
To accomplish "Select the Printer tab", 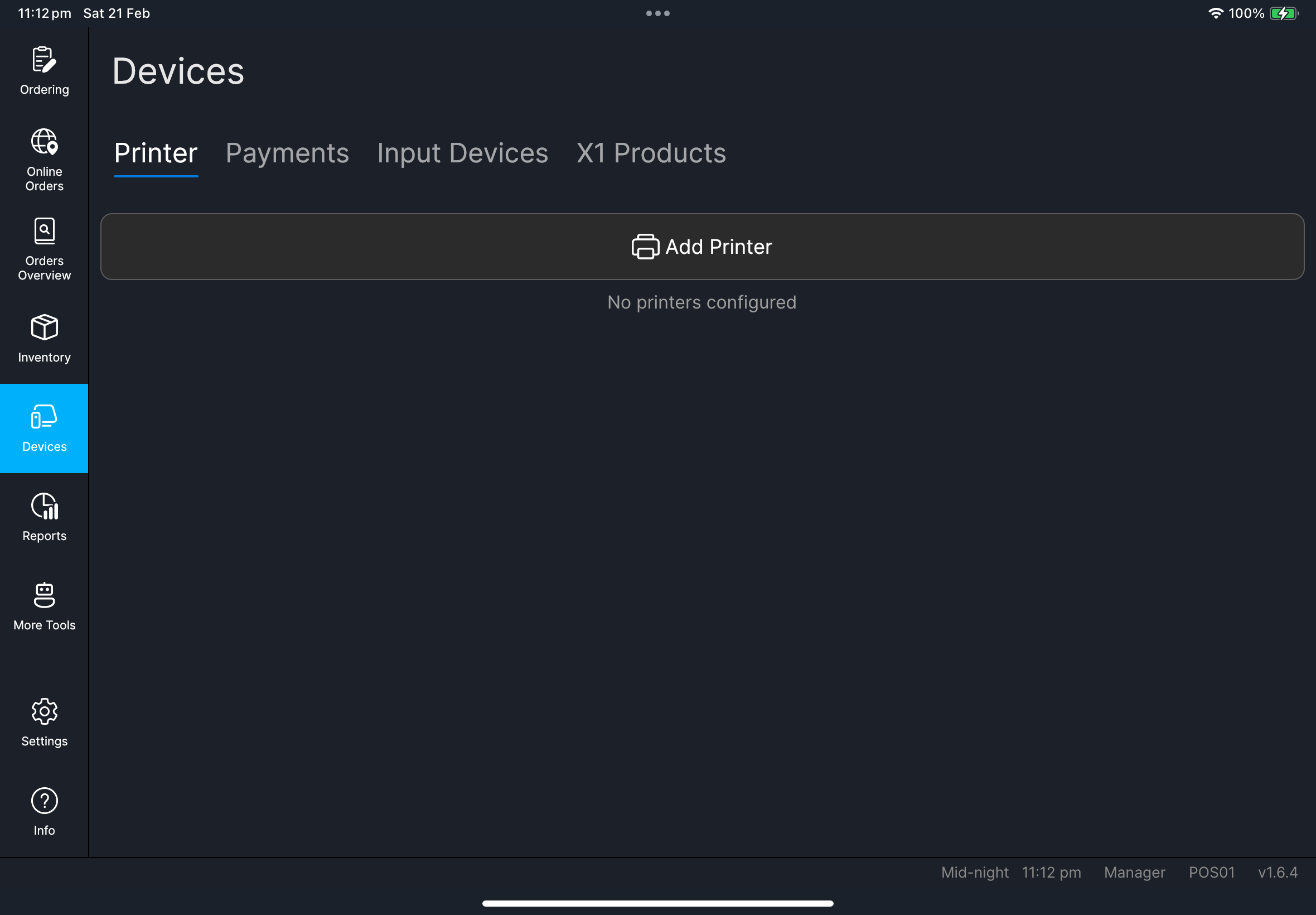I will coord(155,152).
